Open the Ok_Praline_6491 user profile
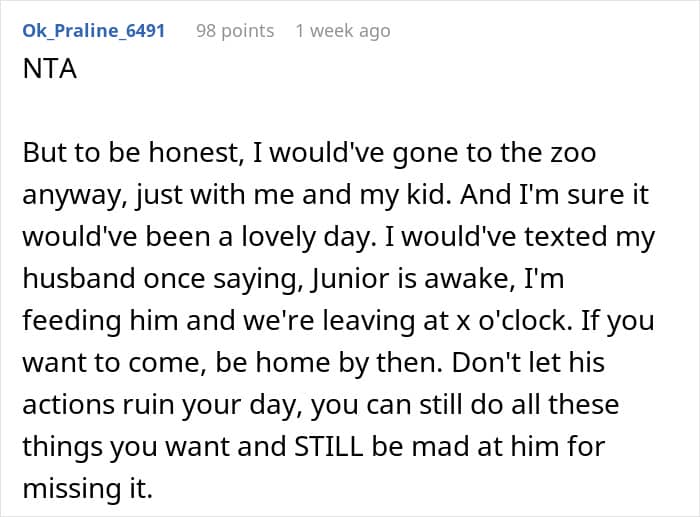This screenshot has width=700, height=517. tap(94, 31)
